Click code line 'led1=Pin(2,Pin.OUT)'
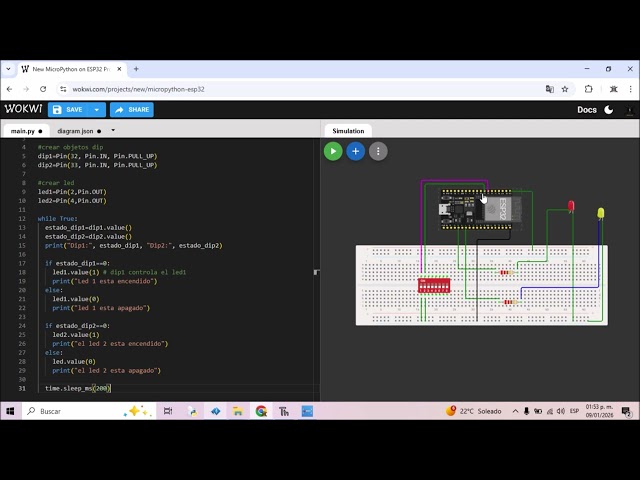The height and width of the screenshot is (480, 640). [72, 191]
